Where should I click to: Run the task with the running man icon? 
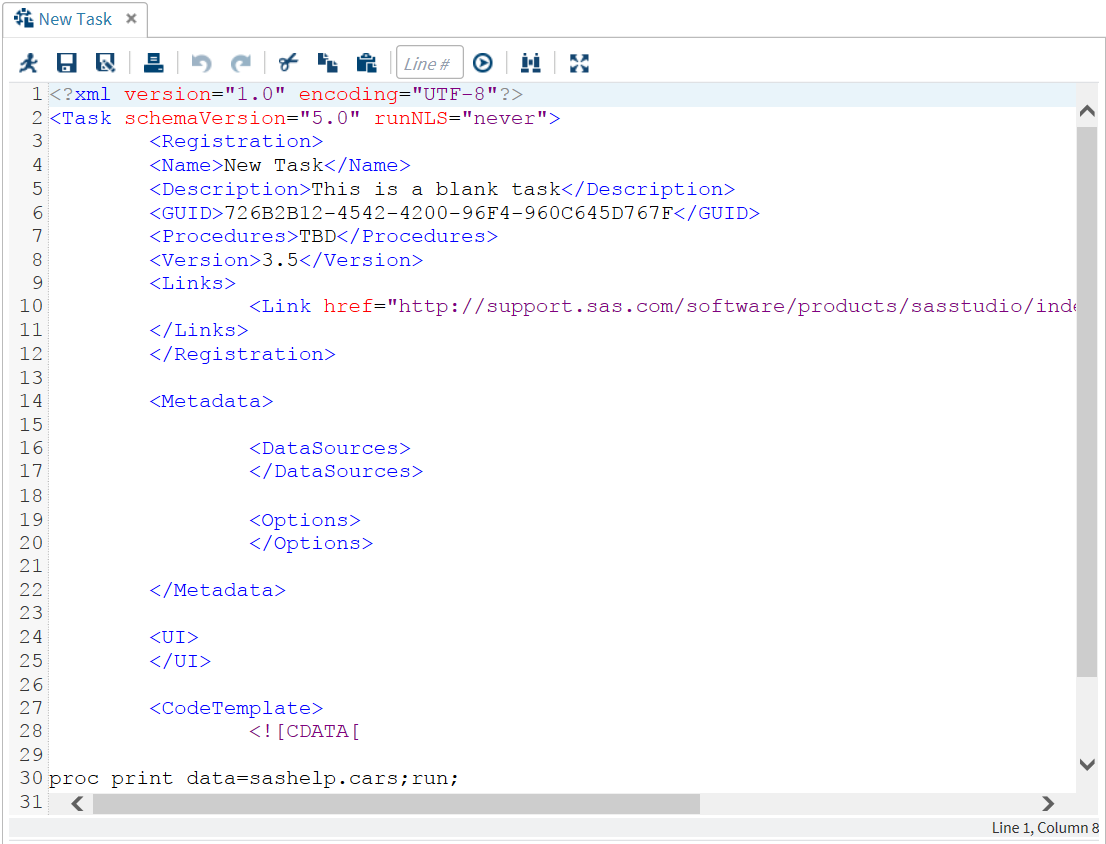[29, 63]
